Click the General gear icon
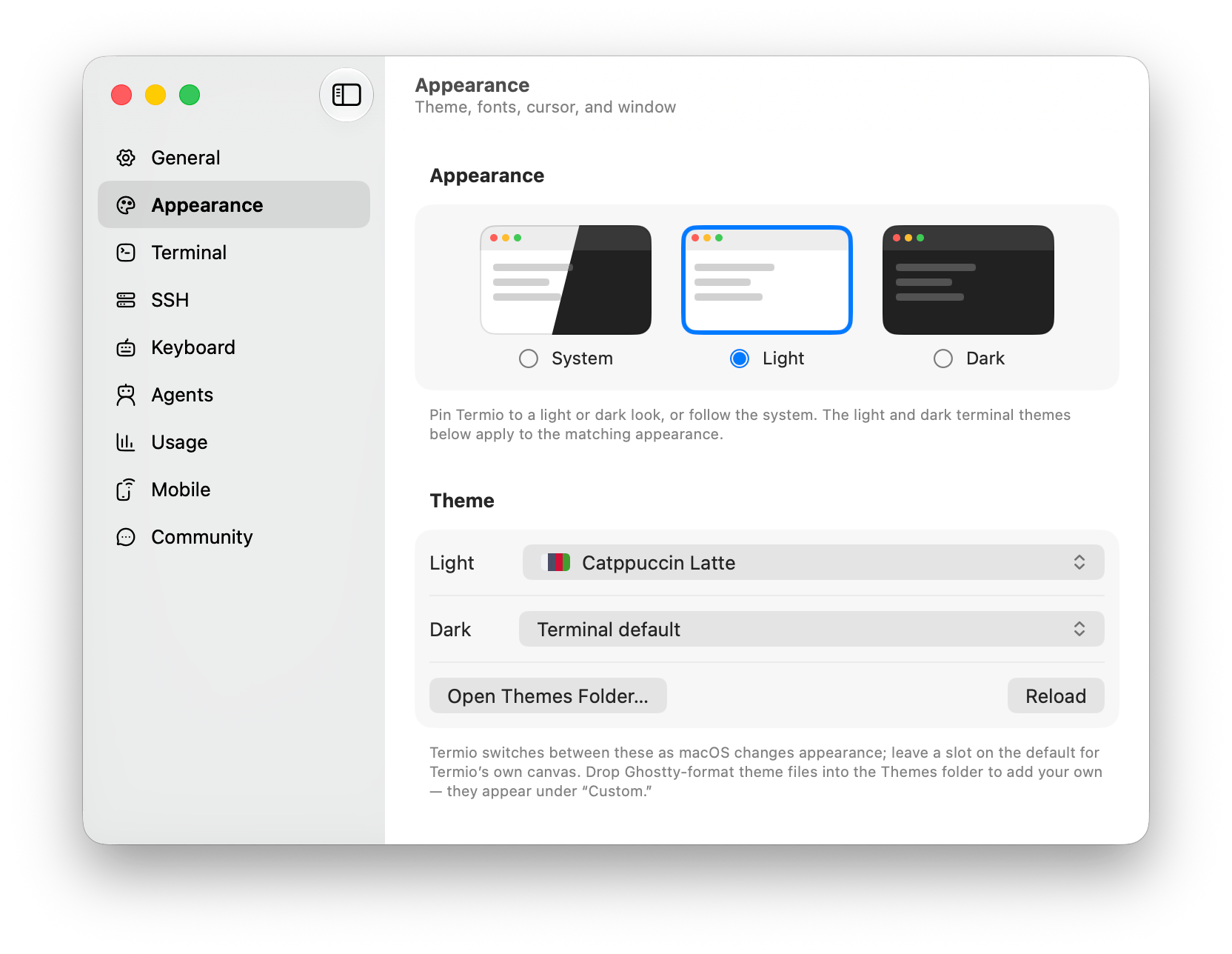Viewport: 1232px width, 954px height. [x=126, y=158]
